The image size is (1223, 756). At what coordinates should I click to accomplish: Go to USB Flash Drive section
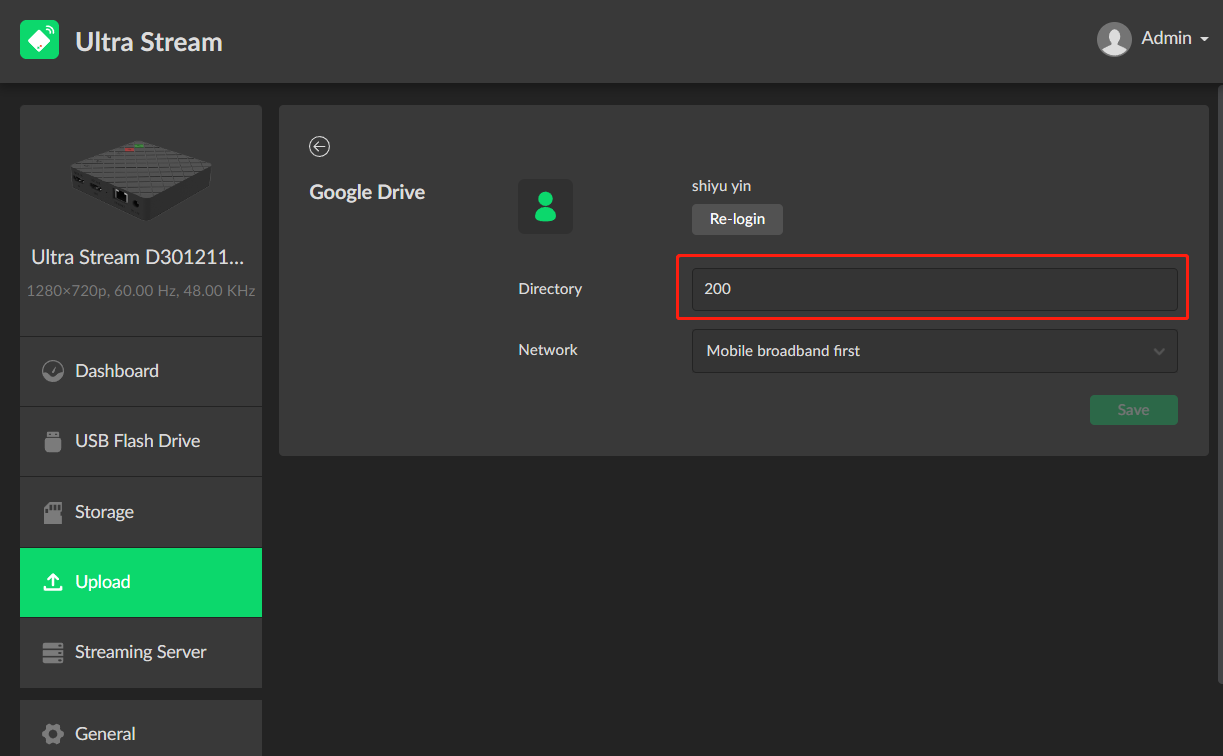(x=141, y=441)
